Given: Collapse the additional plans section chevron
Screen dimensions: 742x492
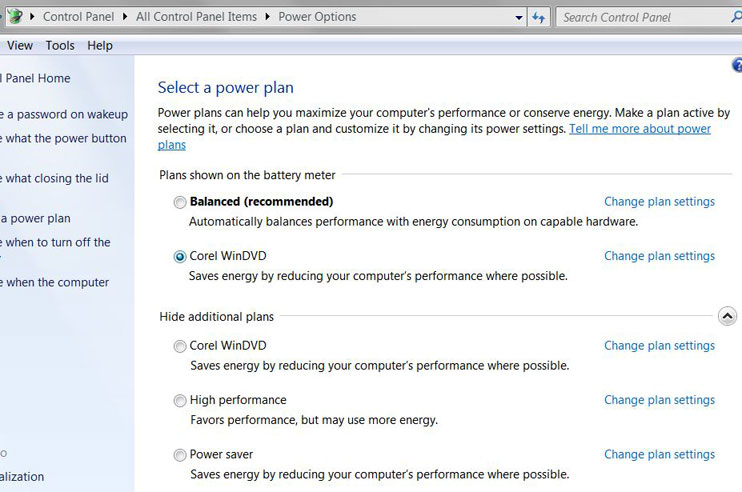Looking at the screenshot, I should tap(727, 316).
